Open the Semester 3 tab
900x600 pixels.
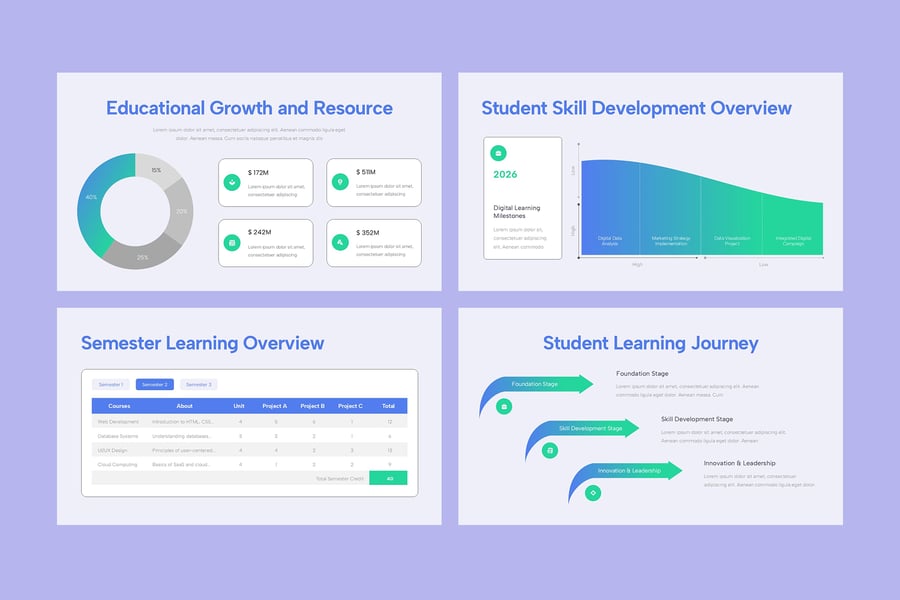pyautogui.click(x=198, y=384)
